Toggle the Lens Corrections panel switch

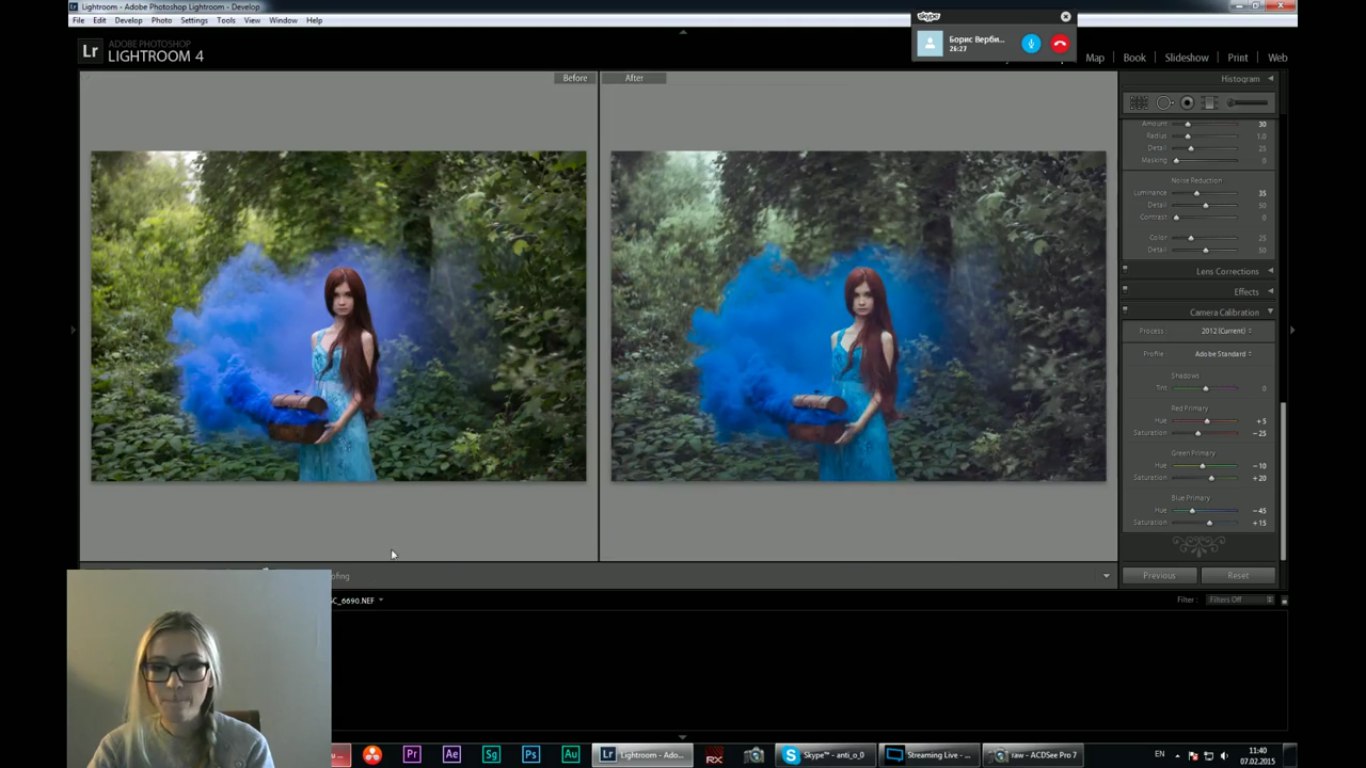tap(1125, 268)
